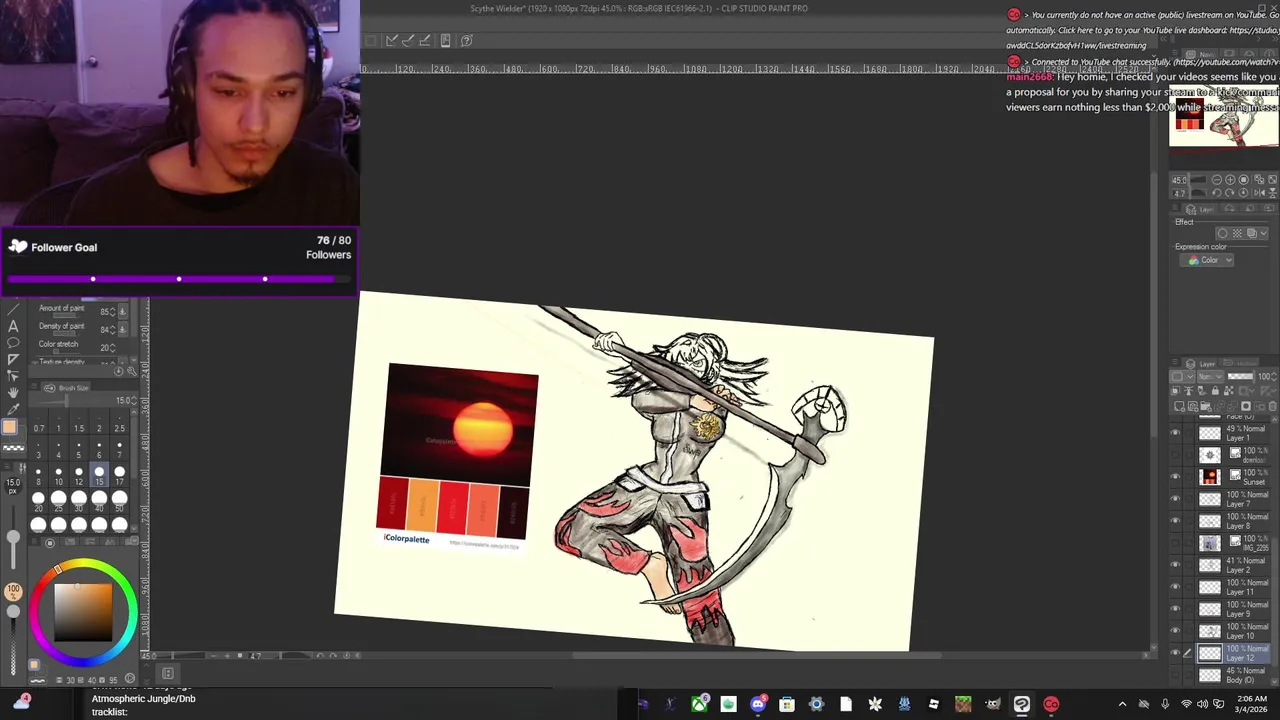Expand the Effect options dropdown arrow
The image size is (1280, 720).
(1264, 233)
